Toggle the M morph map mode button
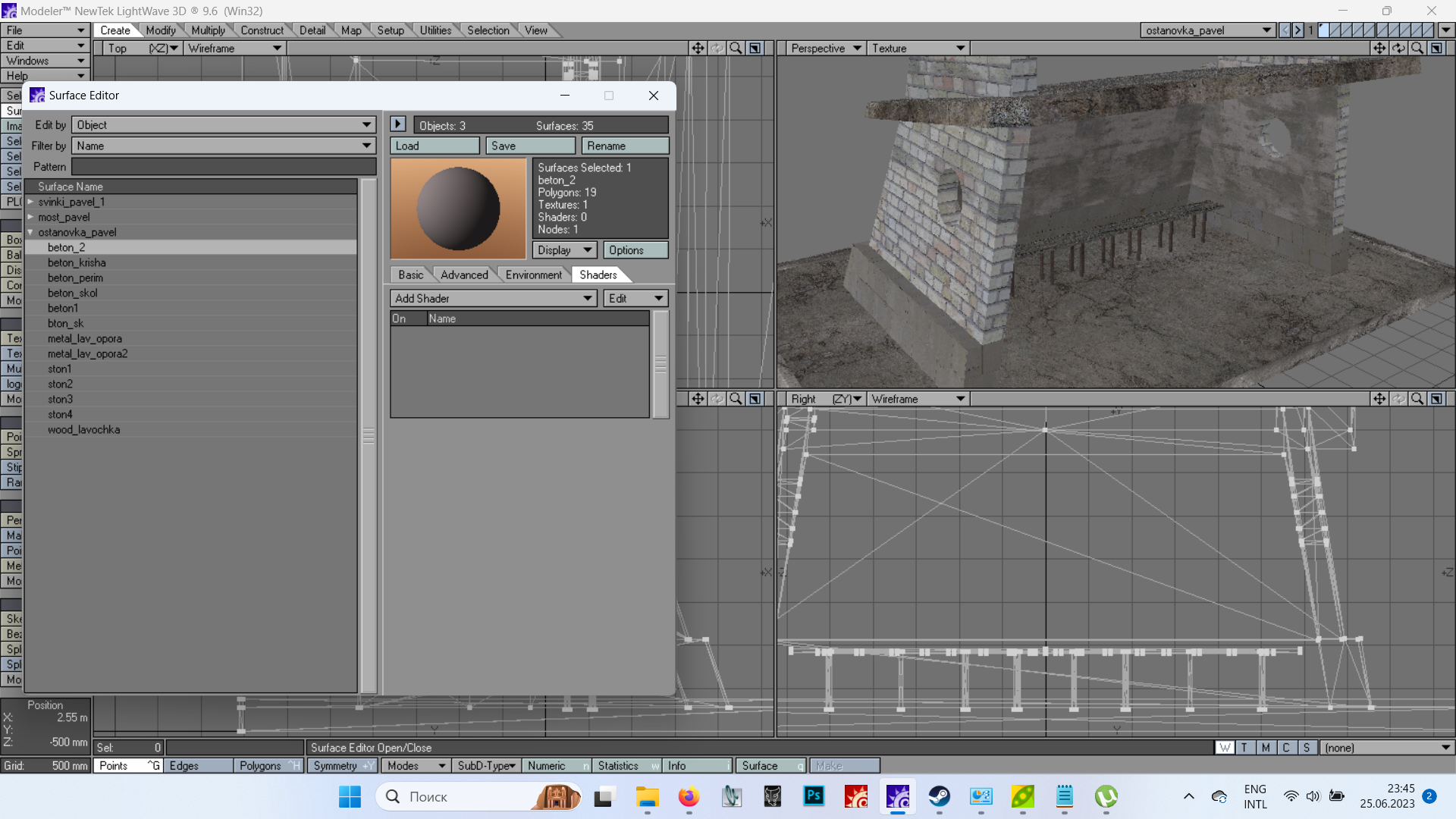The width and height of the screenshot is (1456, 819). pyautogui.click(x=1265, y=748)
